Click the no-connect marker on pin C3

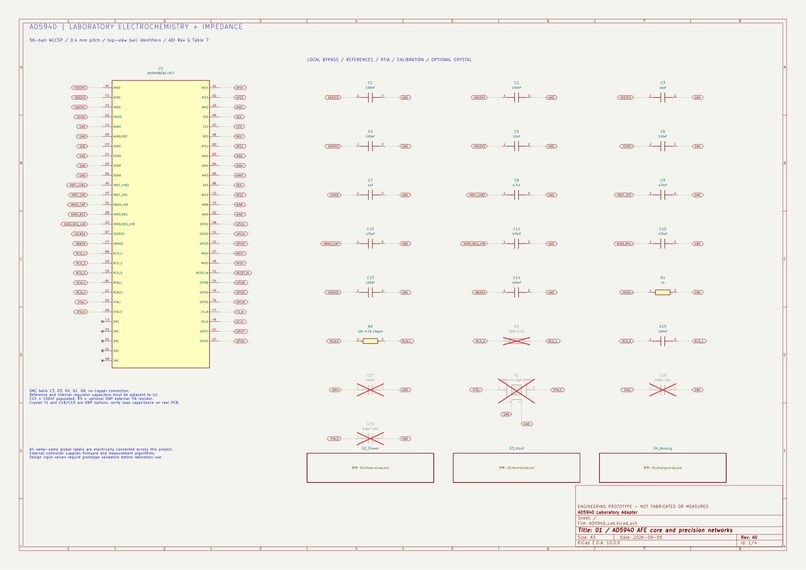pos(103,322)
